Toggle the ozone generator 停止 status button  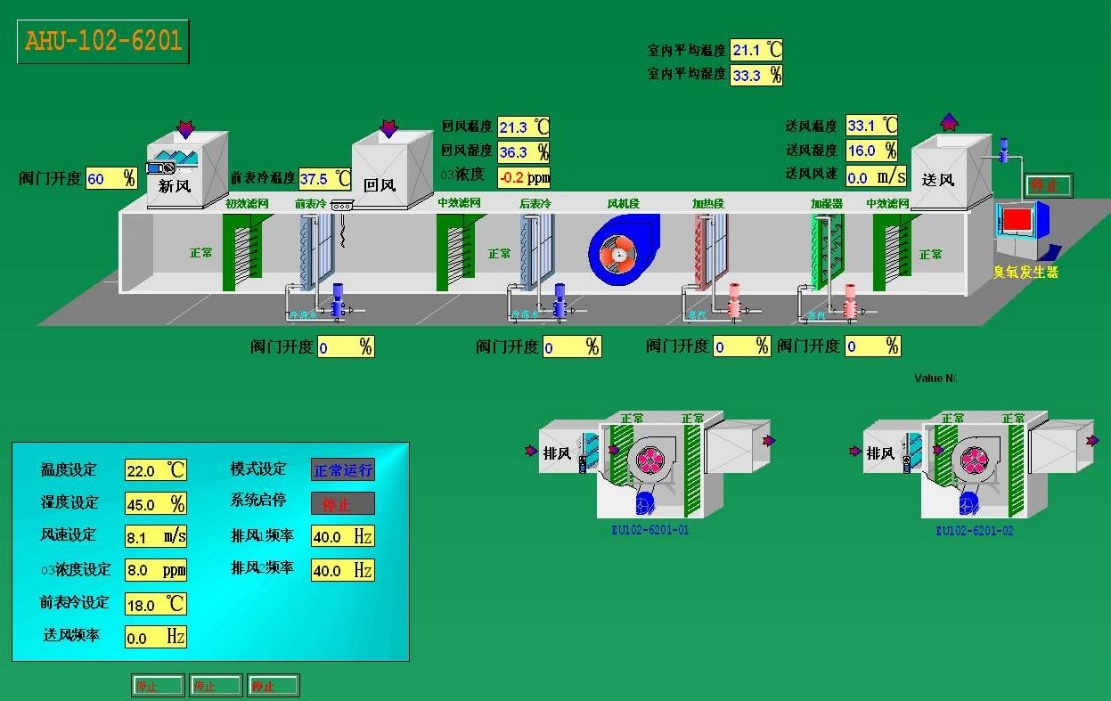[x=1050, y=185]
